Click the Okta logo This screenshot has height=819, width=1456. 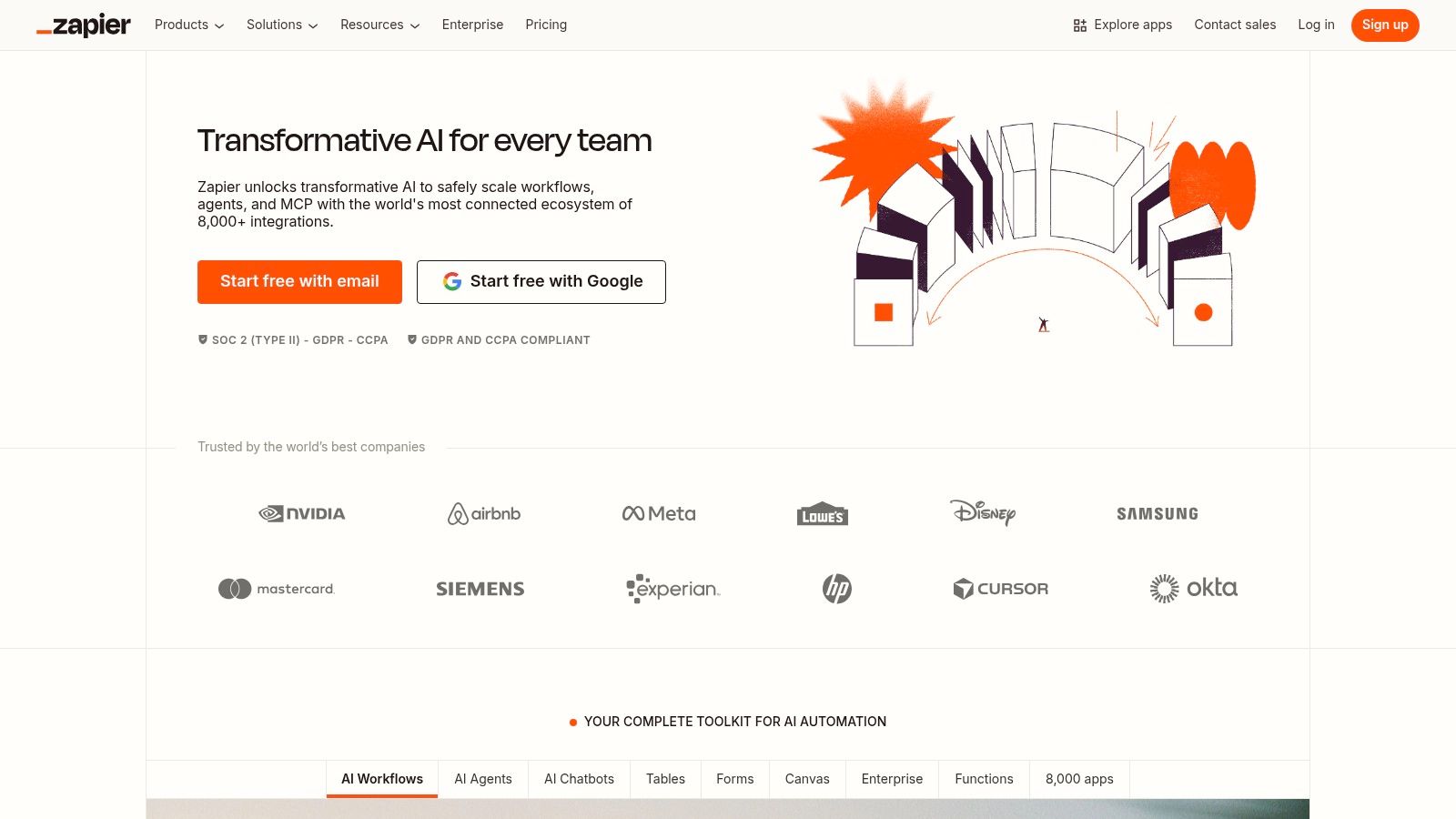(x=1193, y=588)
